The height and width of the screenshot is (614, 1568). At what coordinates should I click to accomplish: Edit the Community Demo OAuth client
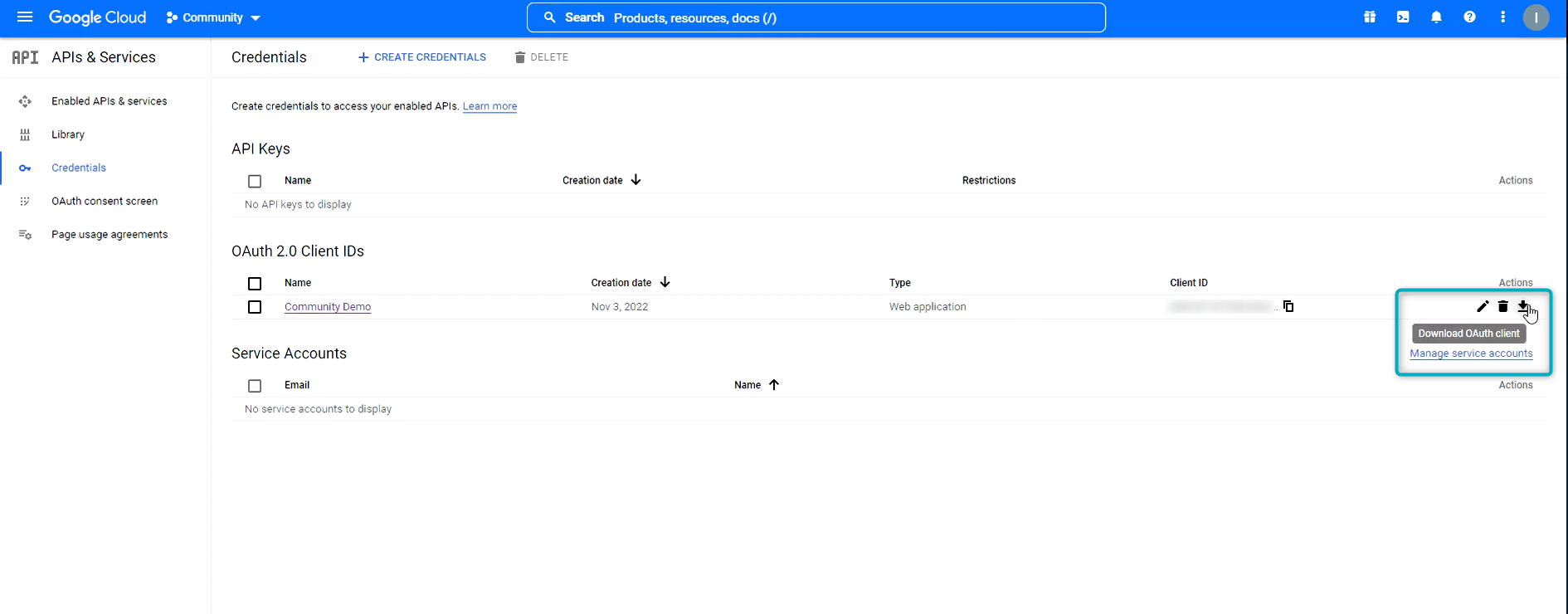[1483, 306]
